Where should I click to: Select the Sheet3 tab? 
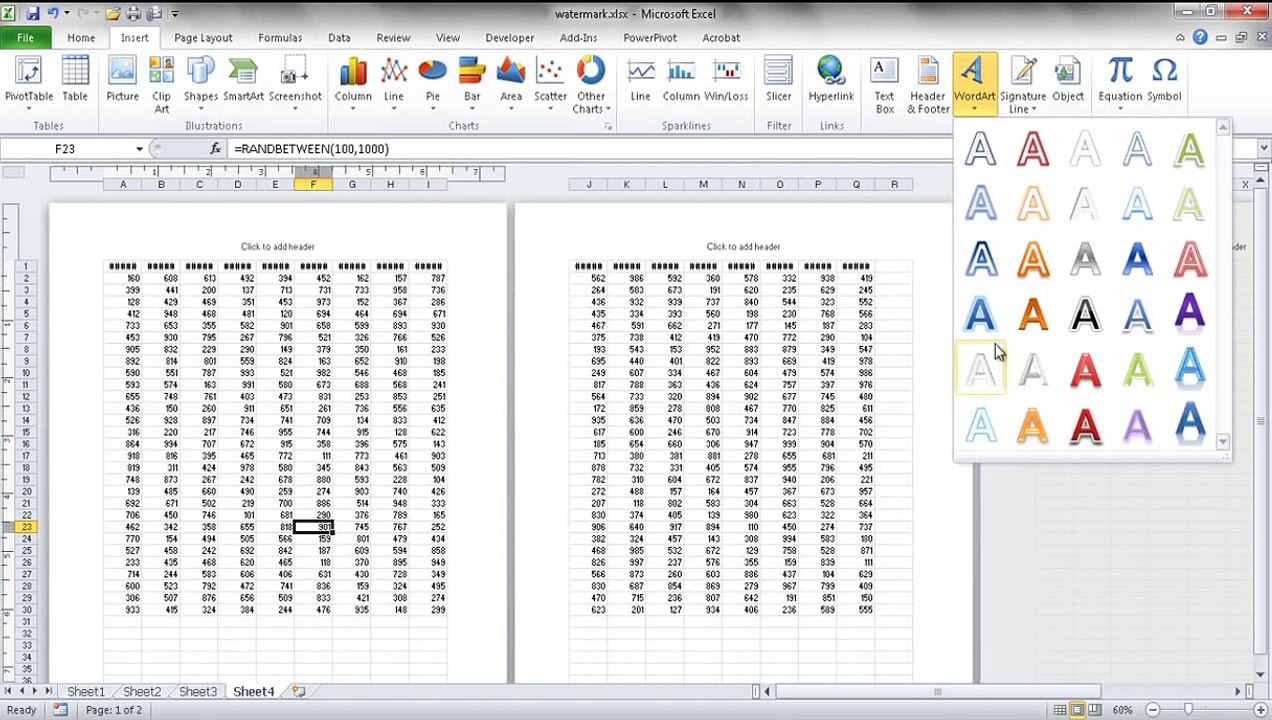(198, 691)
